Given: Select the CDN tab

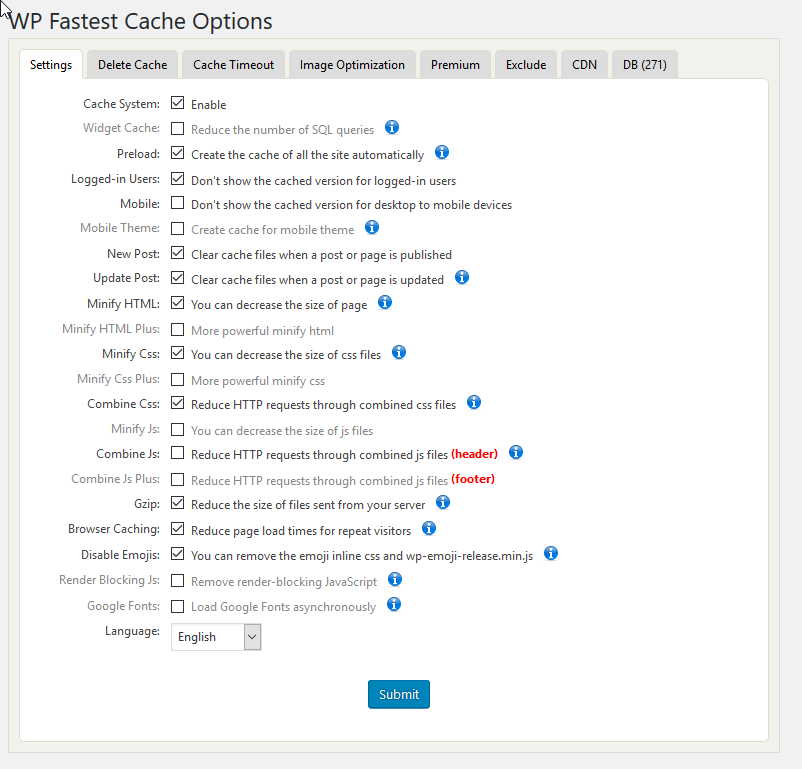Looking at the screenshot, I should coord(584,65).
